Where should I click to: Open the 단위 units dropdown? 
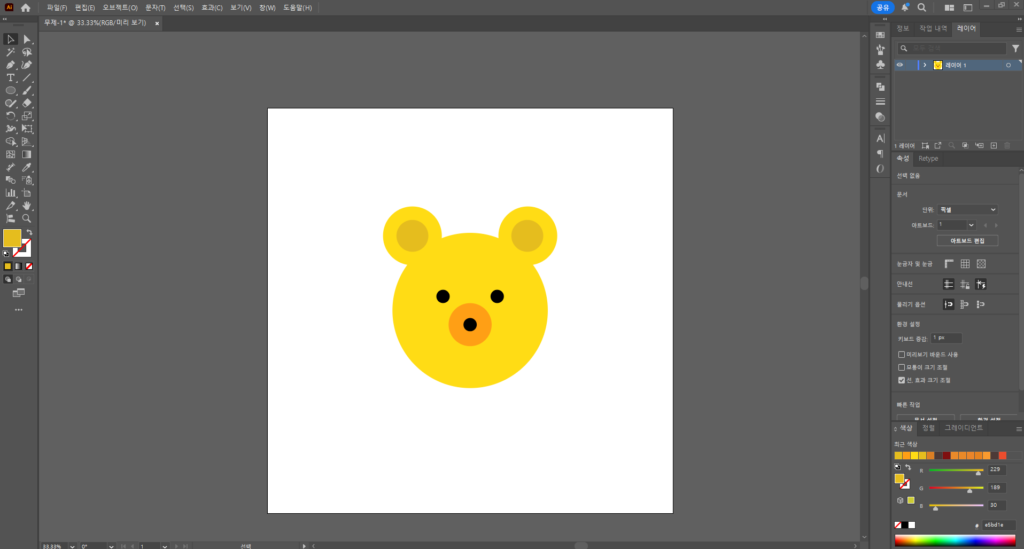(x=967, y=210)
